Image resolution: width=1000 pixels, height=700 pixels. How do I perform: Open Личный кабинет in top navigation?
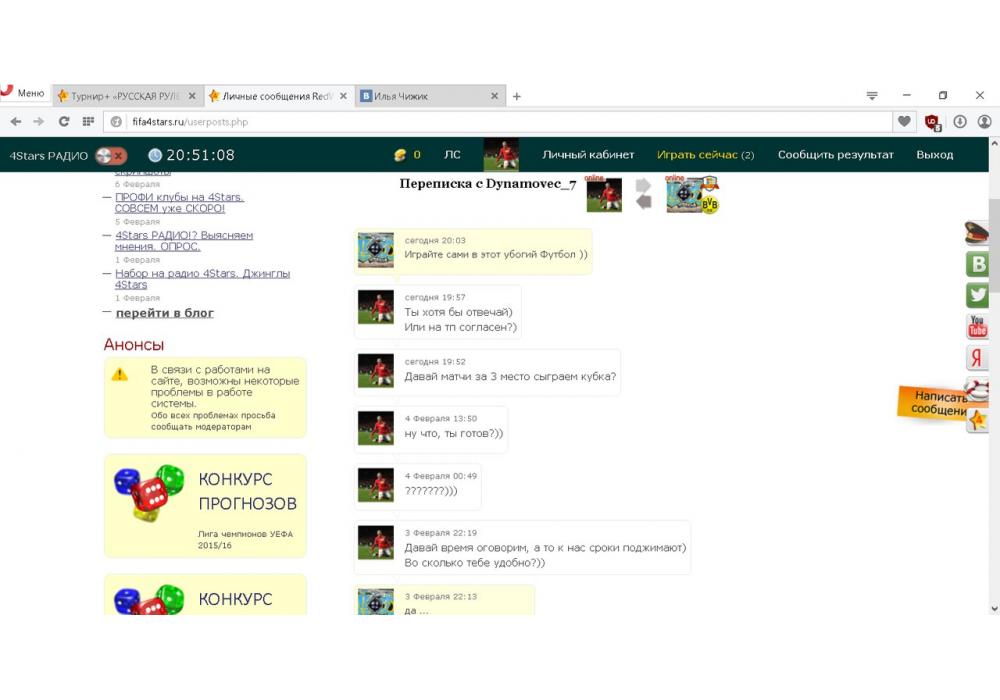tap(588, 155)
